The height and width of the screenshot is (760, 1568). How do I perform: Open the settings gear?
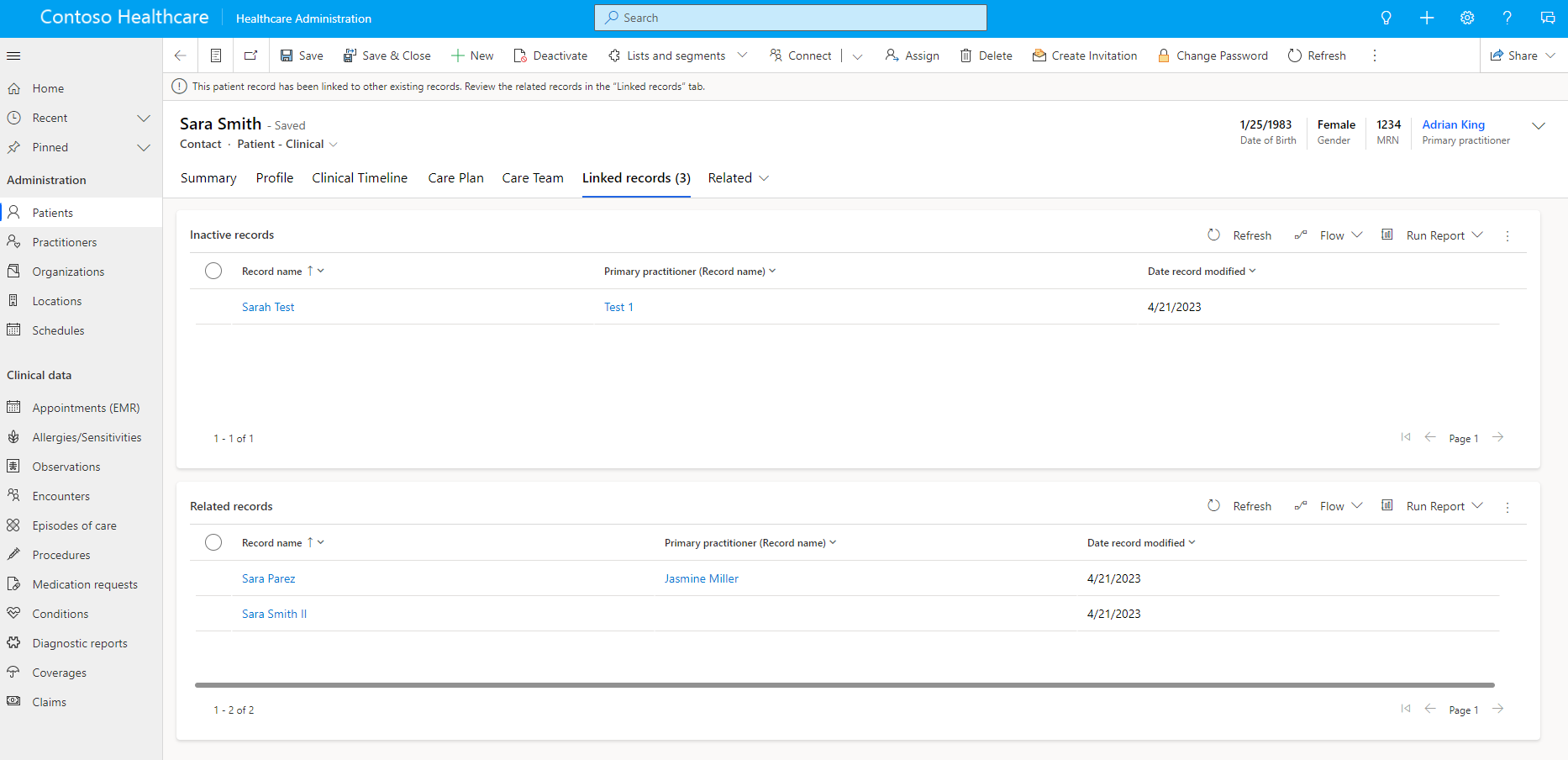[x=1467, y=18]
